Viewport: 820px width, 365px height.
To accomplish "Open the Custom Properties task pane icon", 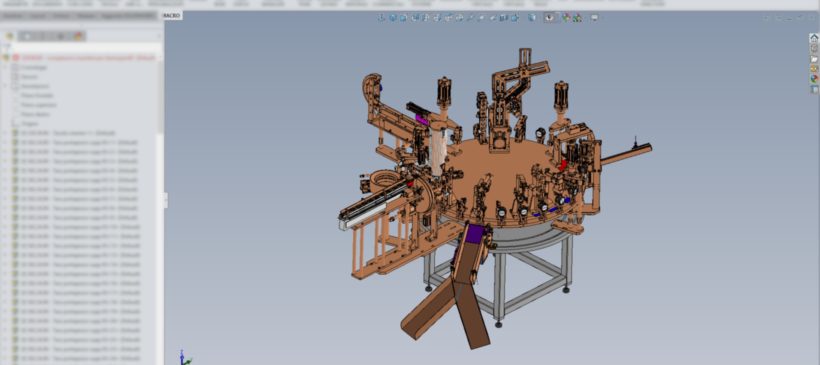I will (814, 89).
